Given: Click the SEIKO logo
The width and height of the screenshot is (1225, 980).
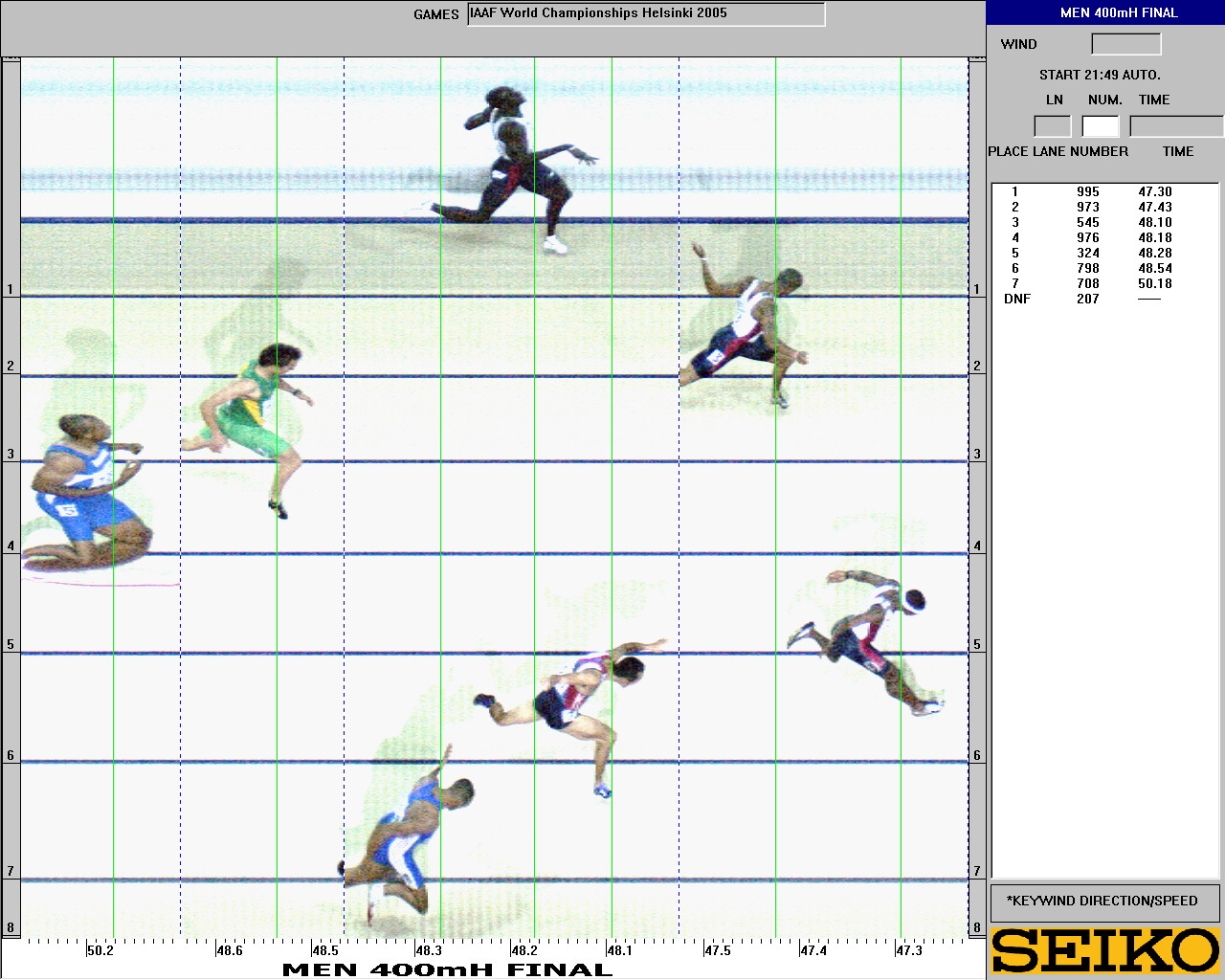Looking at the screenshot, I should point(1105,951).
